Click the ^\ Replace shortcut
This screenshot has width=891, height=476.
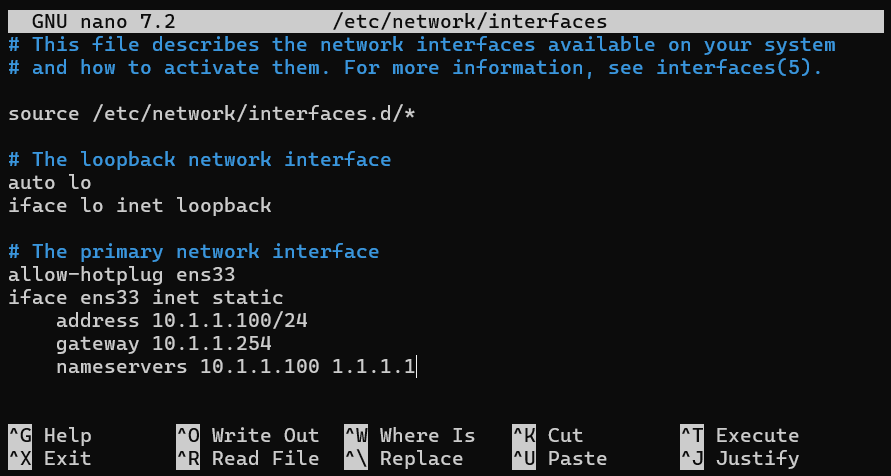tap(403, 458)
